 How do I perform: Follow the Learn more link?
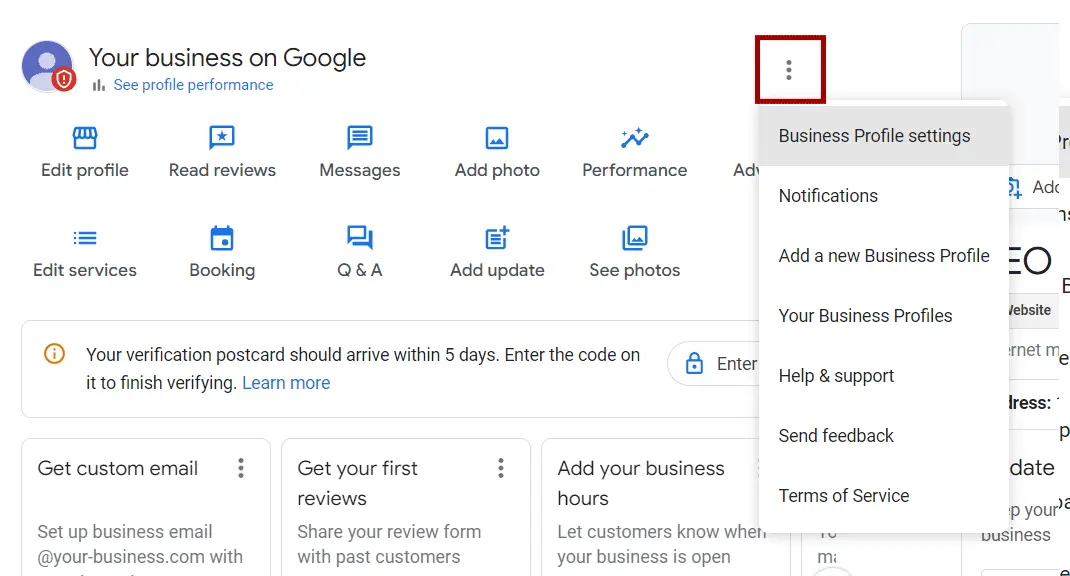286,383
